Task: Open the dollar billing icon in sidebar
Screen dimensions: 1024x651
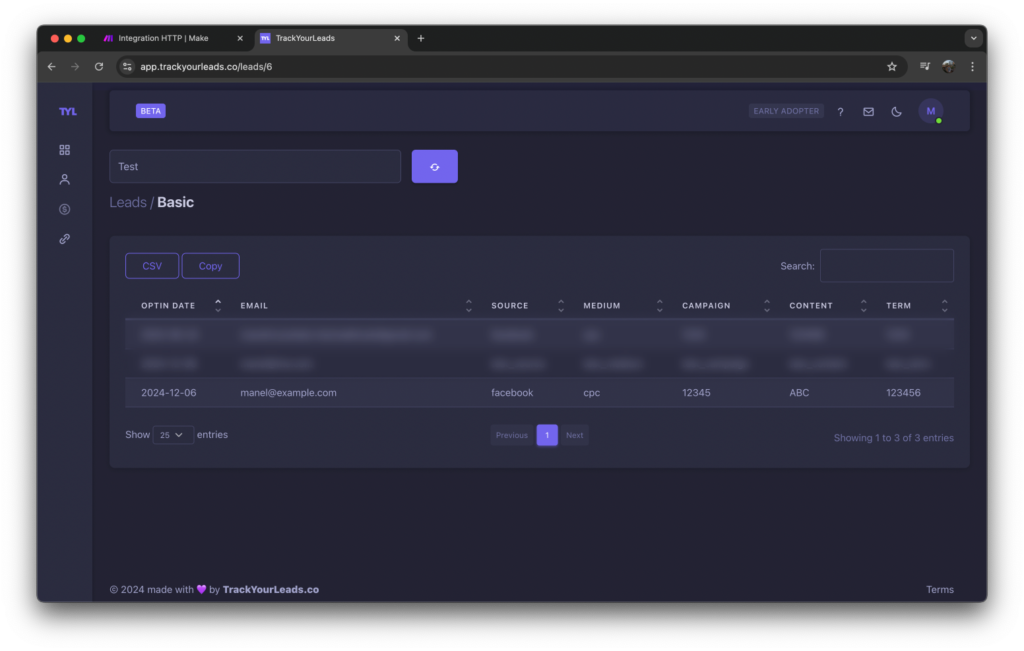Action: pos(65,210)
